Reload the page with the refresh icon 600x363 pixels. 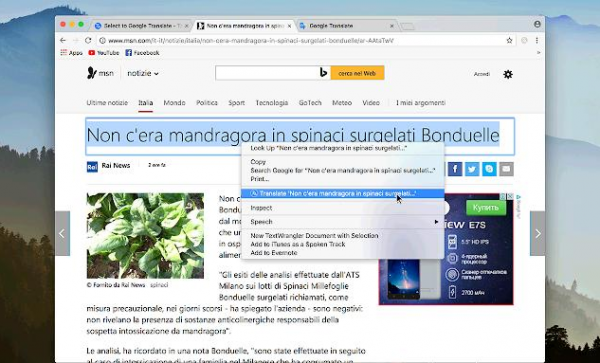pyautogui.click(x=88, y=40)
